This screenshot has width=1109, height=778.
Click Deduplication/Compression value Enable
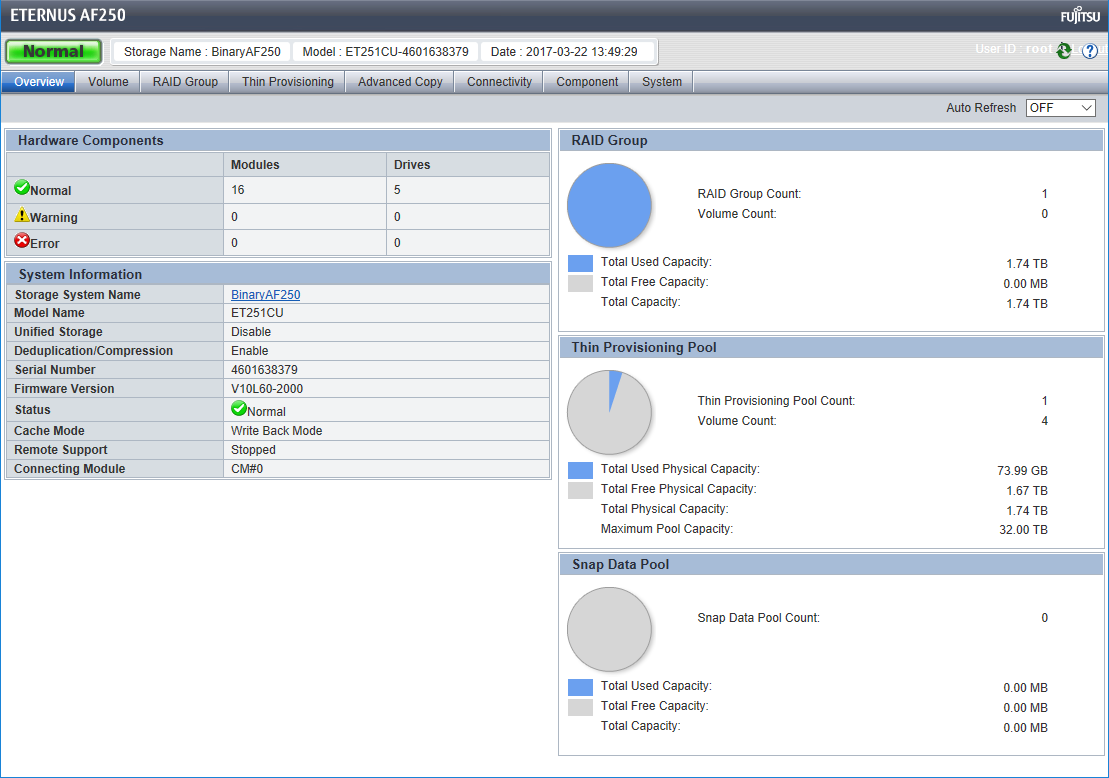tap(250, 351)
